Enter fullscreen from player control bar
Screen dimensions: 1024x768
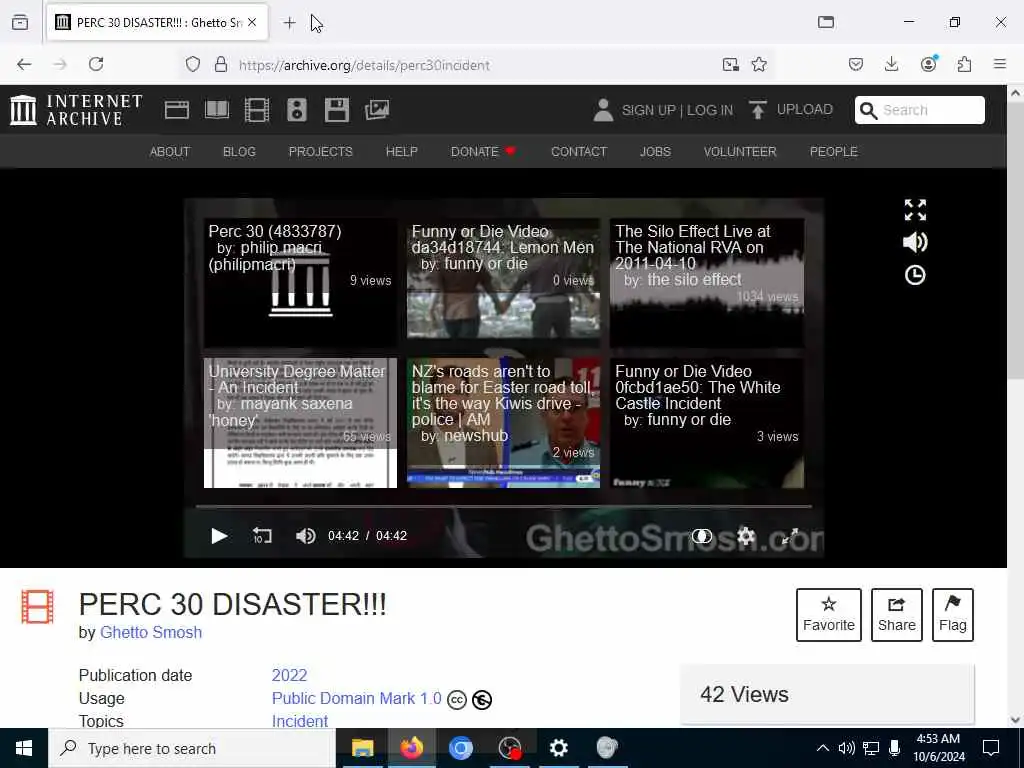pos(790,536)
